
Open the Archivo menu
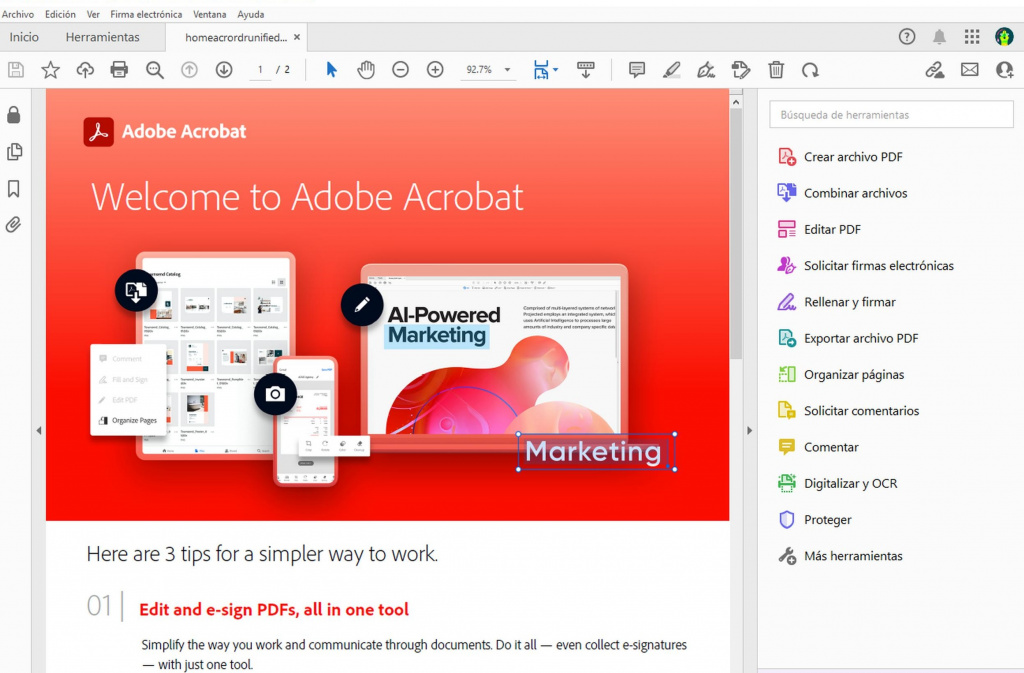point(18,14)
